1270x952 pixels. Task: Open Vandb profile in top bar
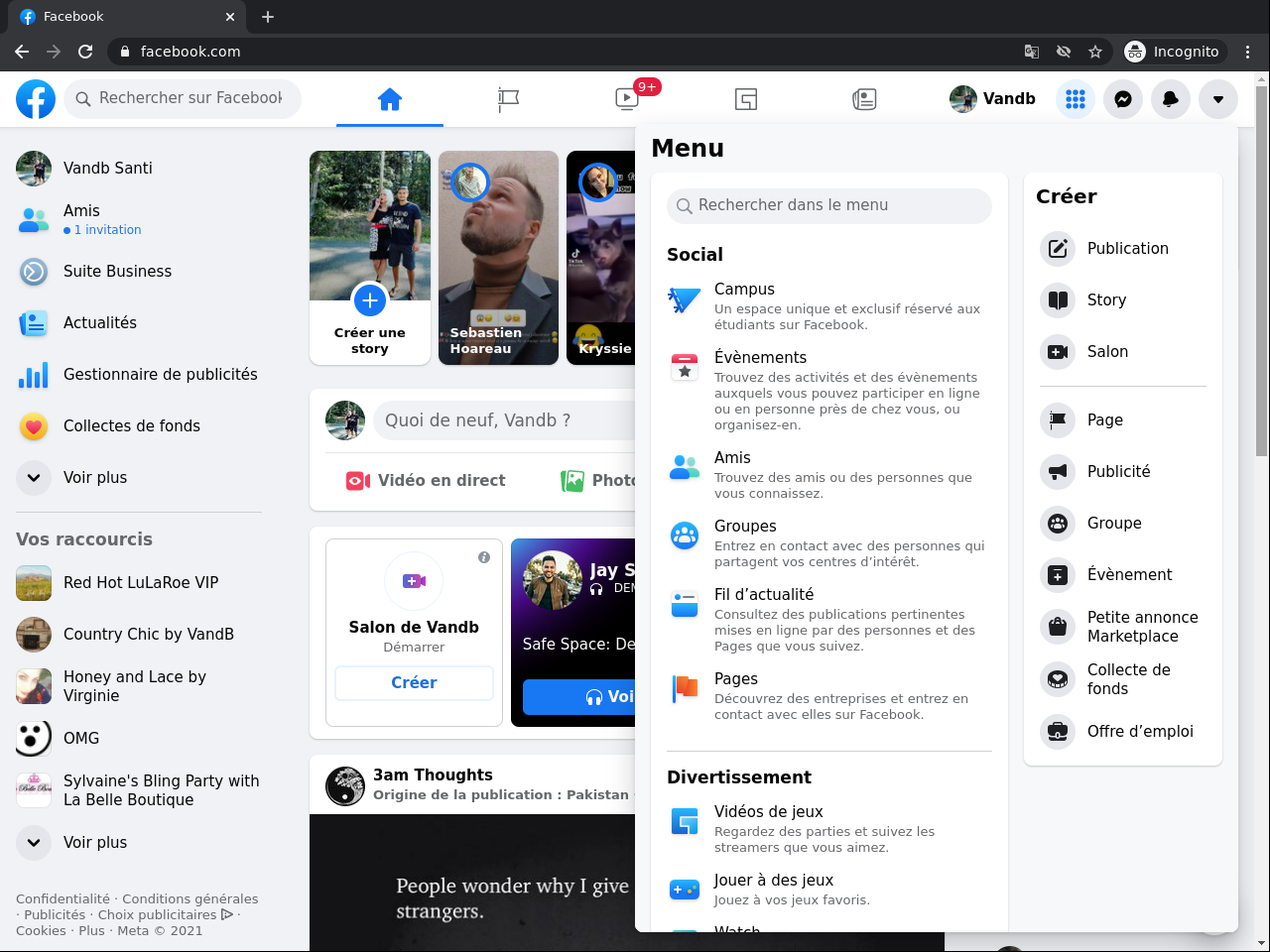[993, 99]
